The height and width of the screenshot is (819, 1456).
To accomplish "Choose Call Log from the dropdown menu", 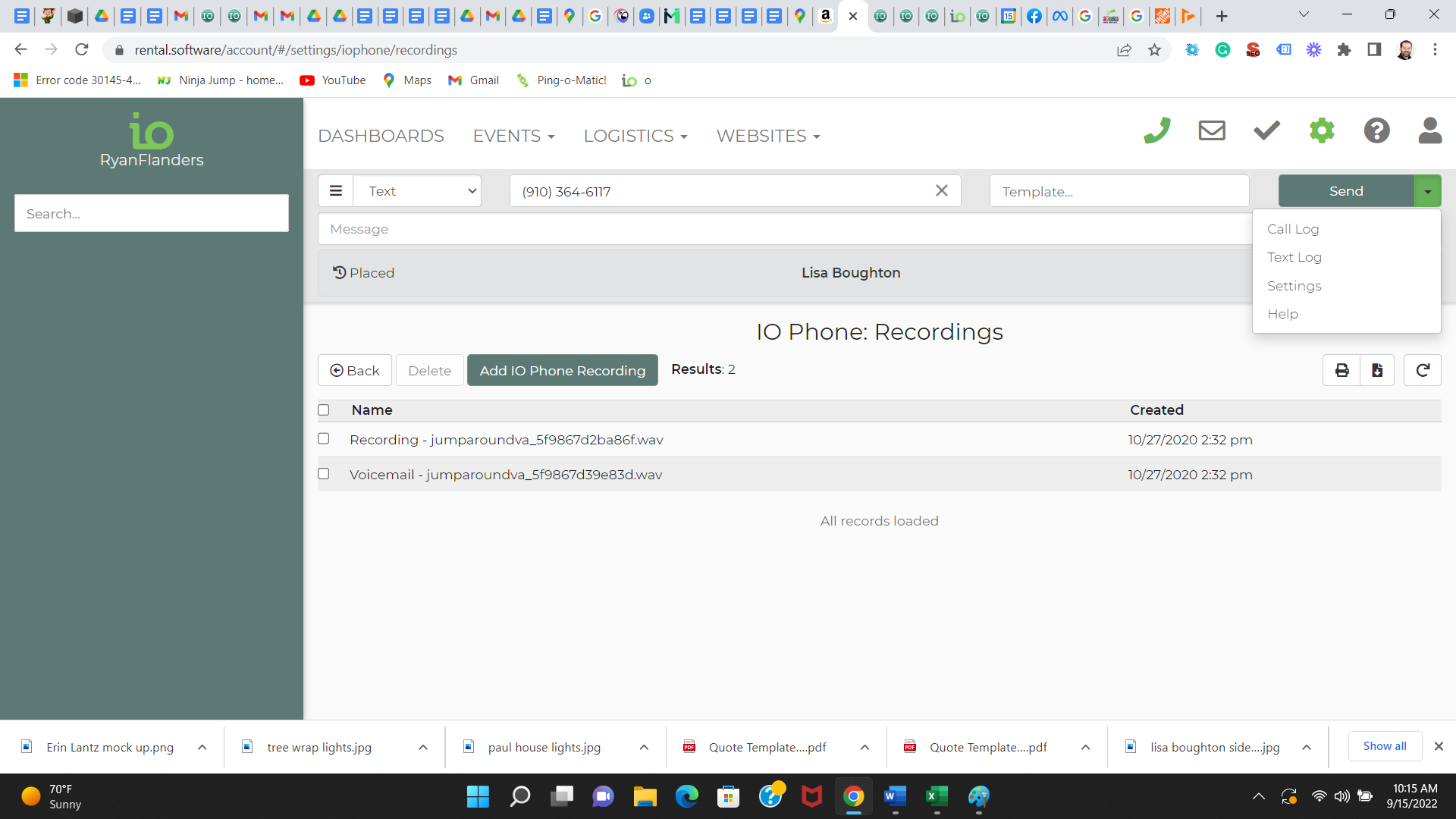I will 1293,229.
